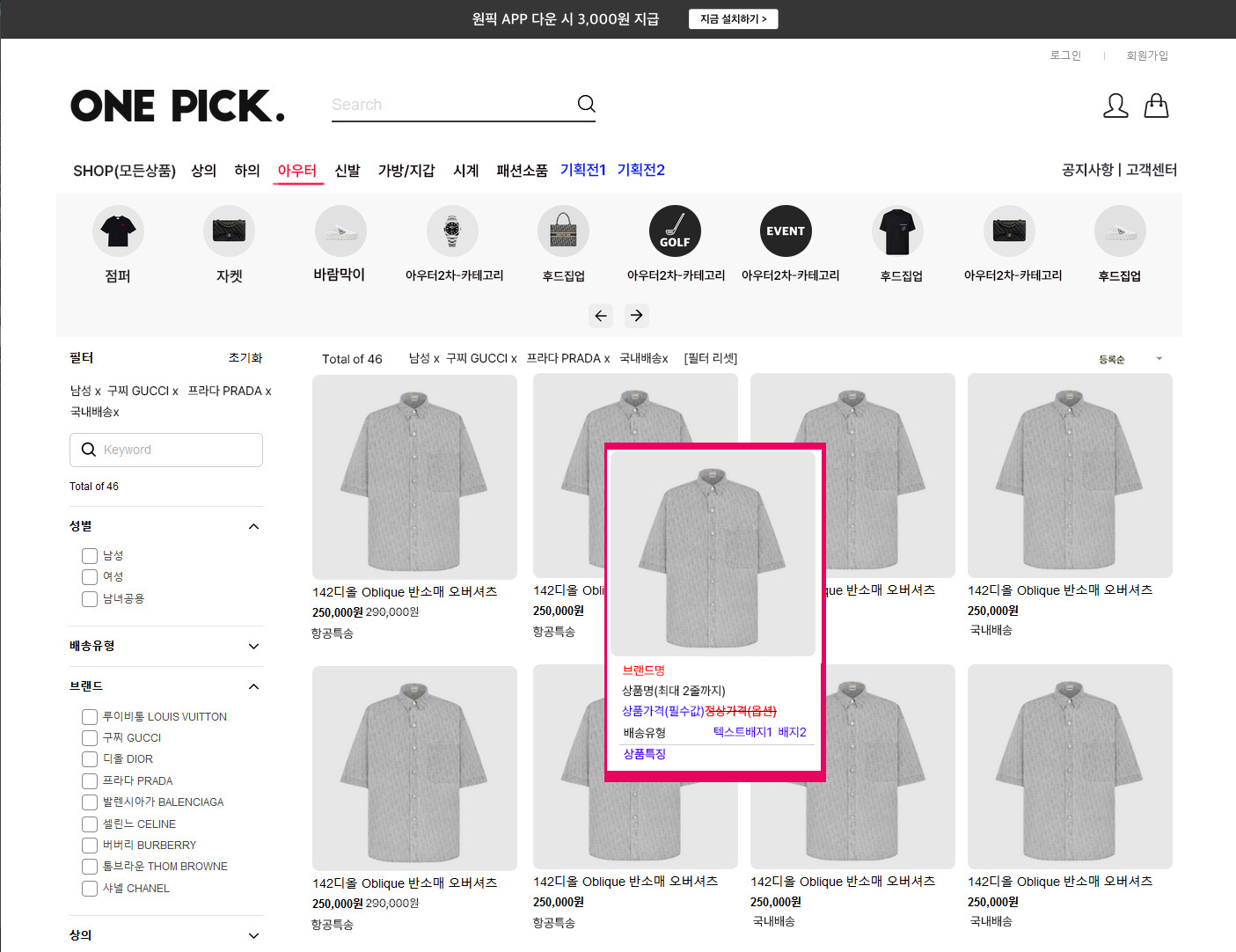The image size is (1236, 952).
Task: Open the 등록순 sort dropdown
Action: point(1130,359)
